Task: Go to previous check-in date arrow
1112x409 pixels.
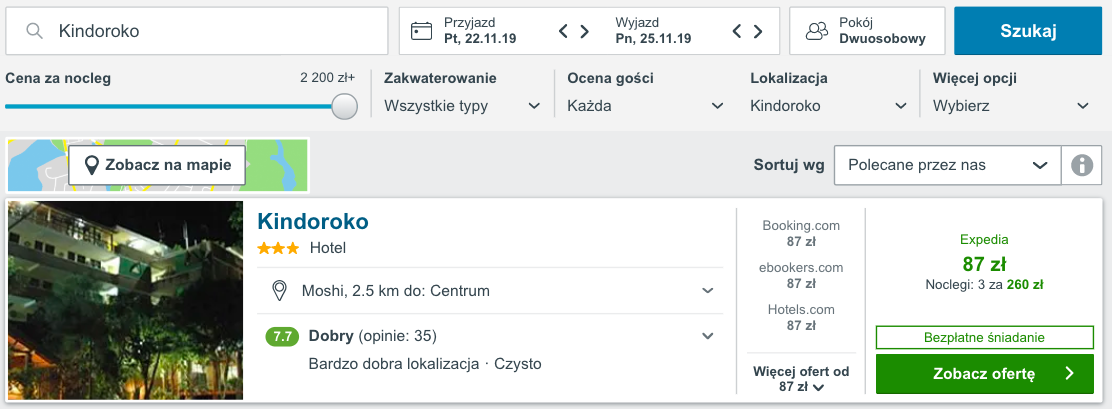Action: pyautogui.click(x=564, y=31)
